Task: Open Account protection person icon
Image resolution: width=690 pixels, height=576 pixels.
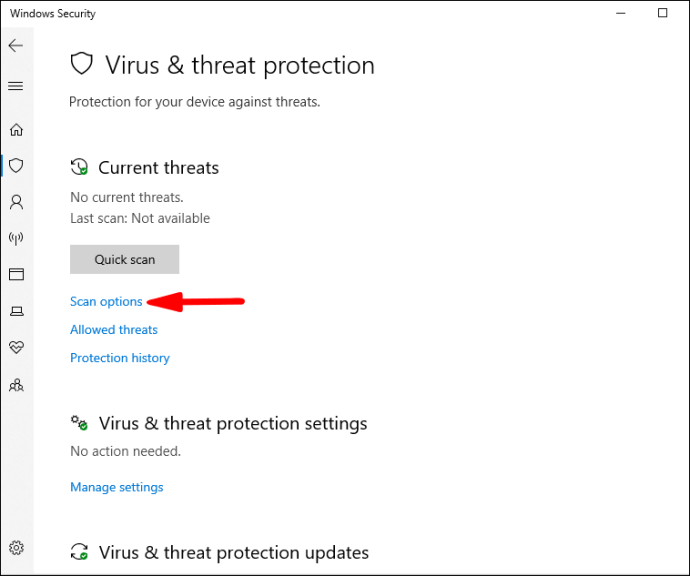Action: 16,202
